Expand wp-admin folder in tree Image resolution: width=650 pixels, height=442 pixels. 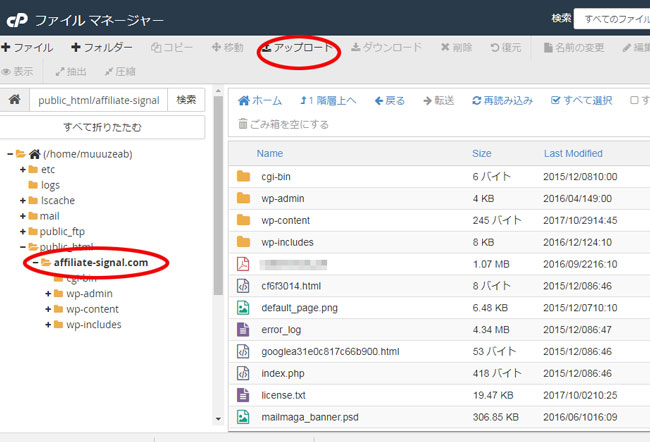click(48, 294)
